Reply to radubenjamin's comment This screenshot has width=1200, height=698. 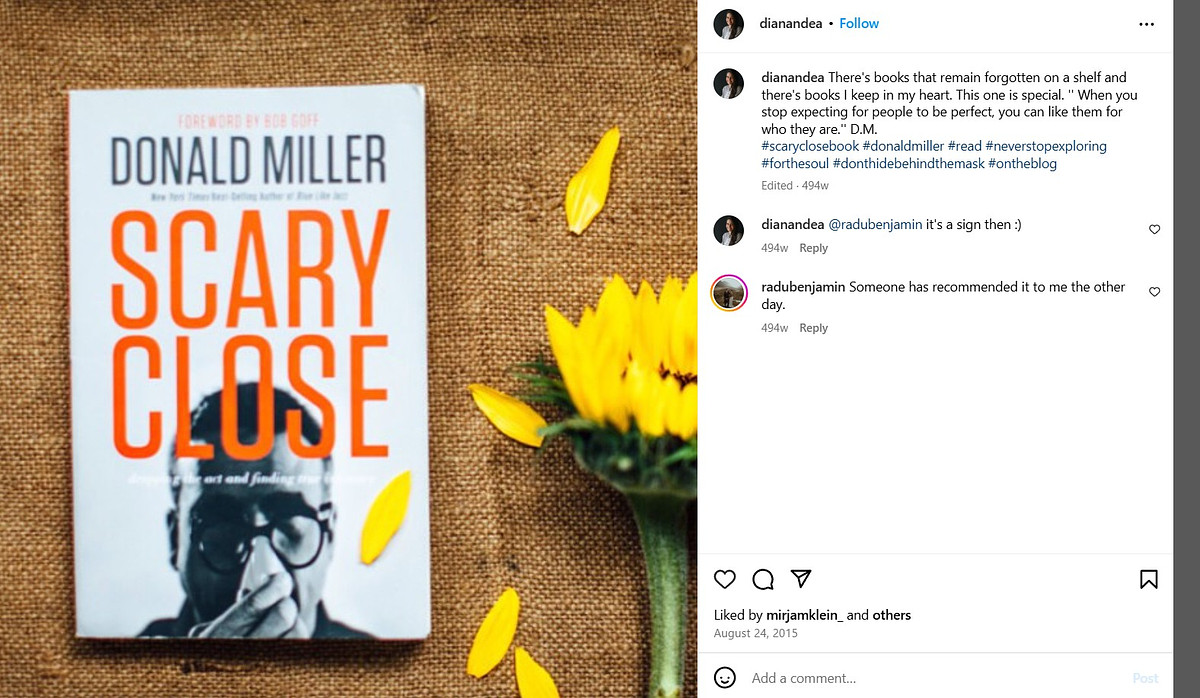(x=814, y=328)
